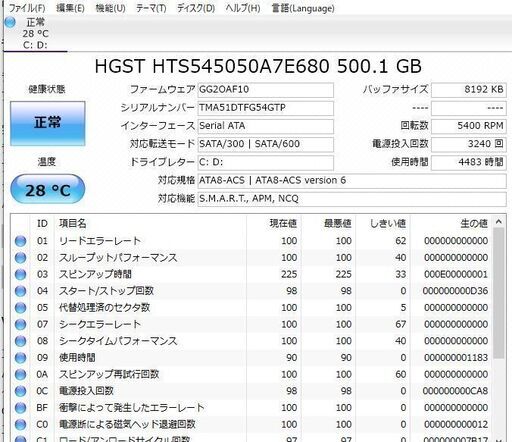The image size is (512, 442).
Task: Select the シークエラーレート row text
Action: pos(100,324)
